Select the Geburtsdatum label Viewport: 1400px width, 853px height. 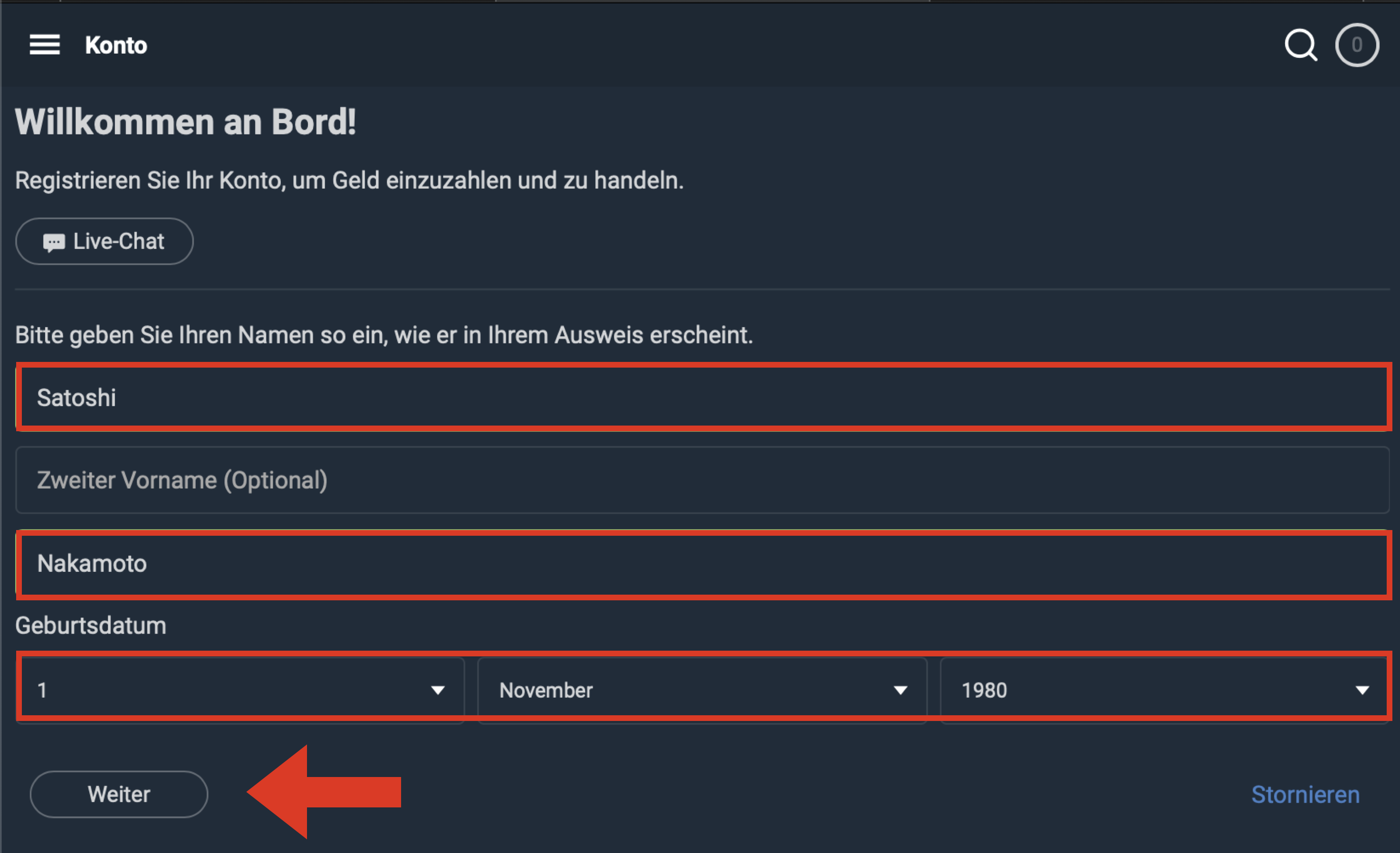[x=90, y=625]
